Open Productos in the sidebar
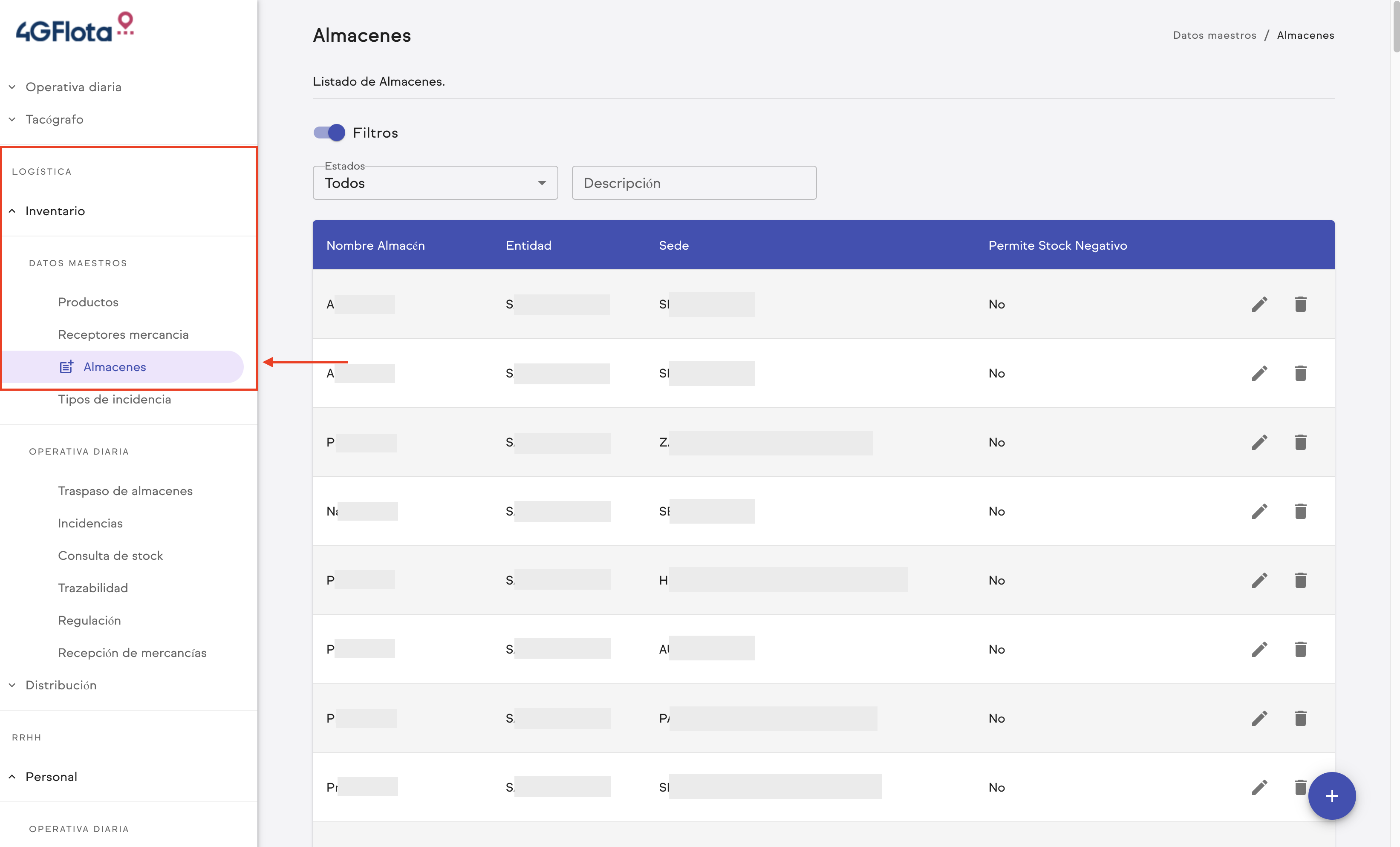Image resolution: width=1400 pixels, height=847 pixels. [x=88, y=302]
